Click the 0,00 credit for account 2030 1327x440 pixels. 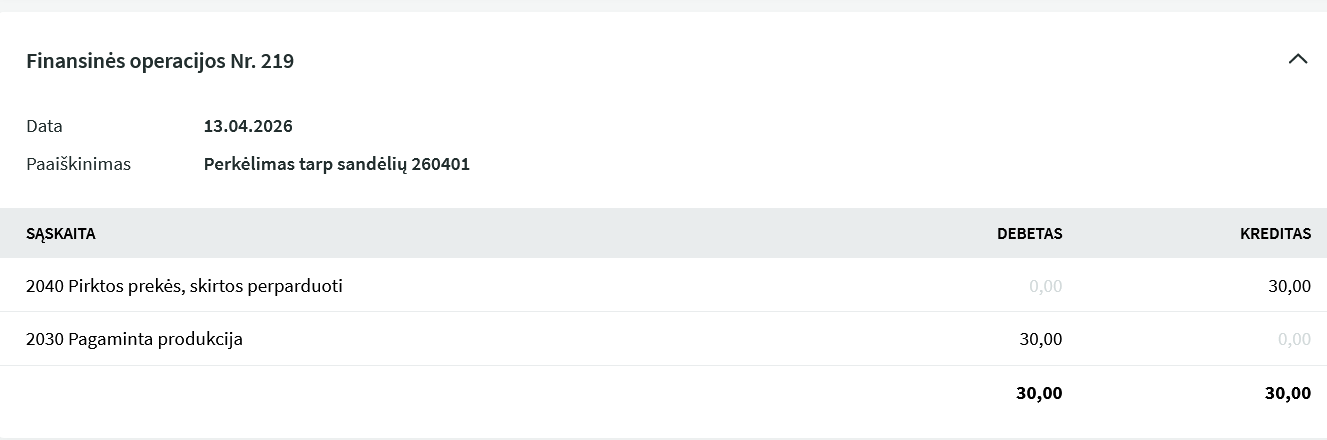tap(1294, 339)
